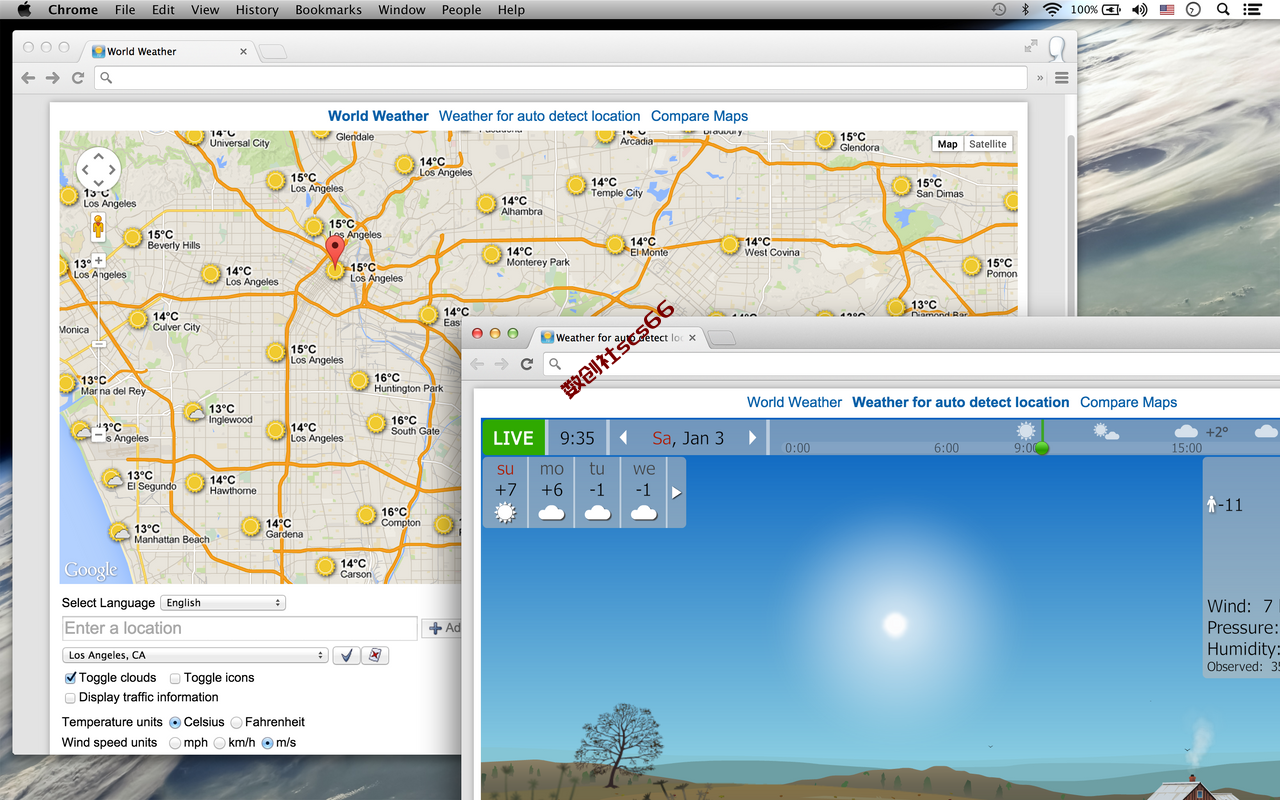Select the World Weather tab
The height and width of the screenshot is (800, 1280).
168,51
